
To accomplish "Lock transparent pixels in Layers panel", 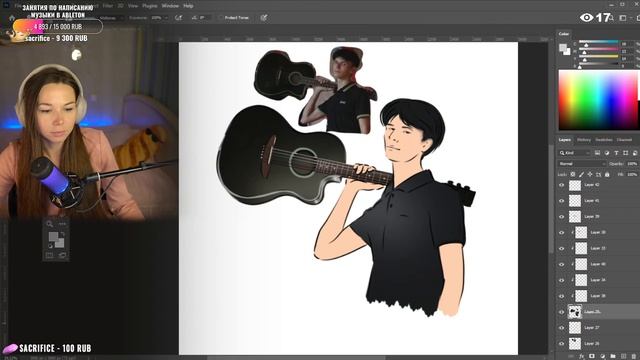I will tap(573, 174).
